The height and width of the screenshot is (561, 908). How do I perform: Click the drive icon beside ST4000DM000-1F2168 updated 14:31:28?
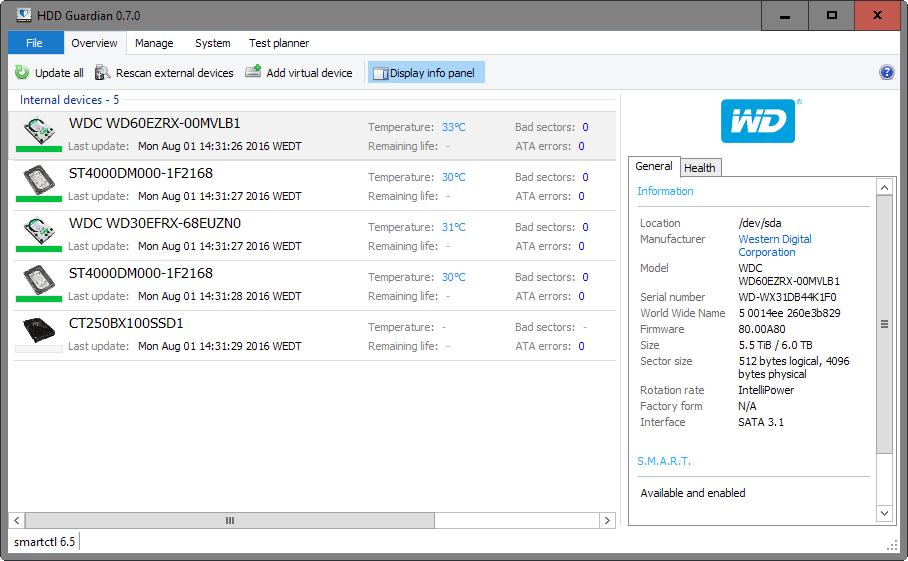39,280
